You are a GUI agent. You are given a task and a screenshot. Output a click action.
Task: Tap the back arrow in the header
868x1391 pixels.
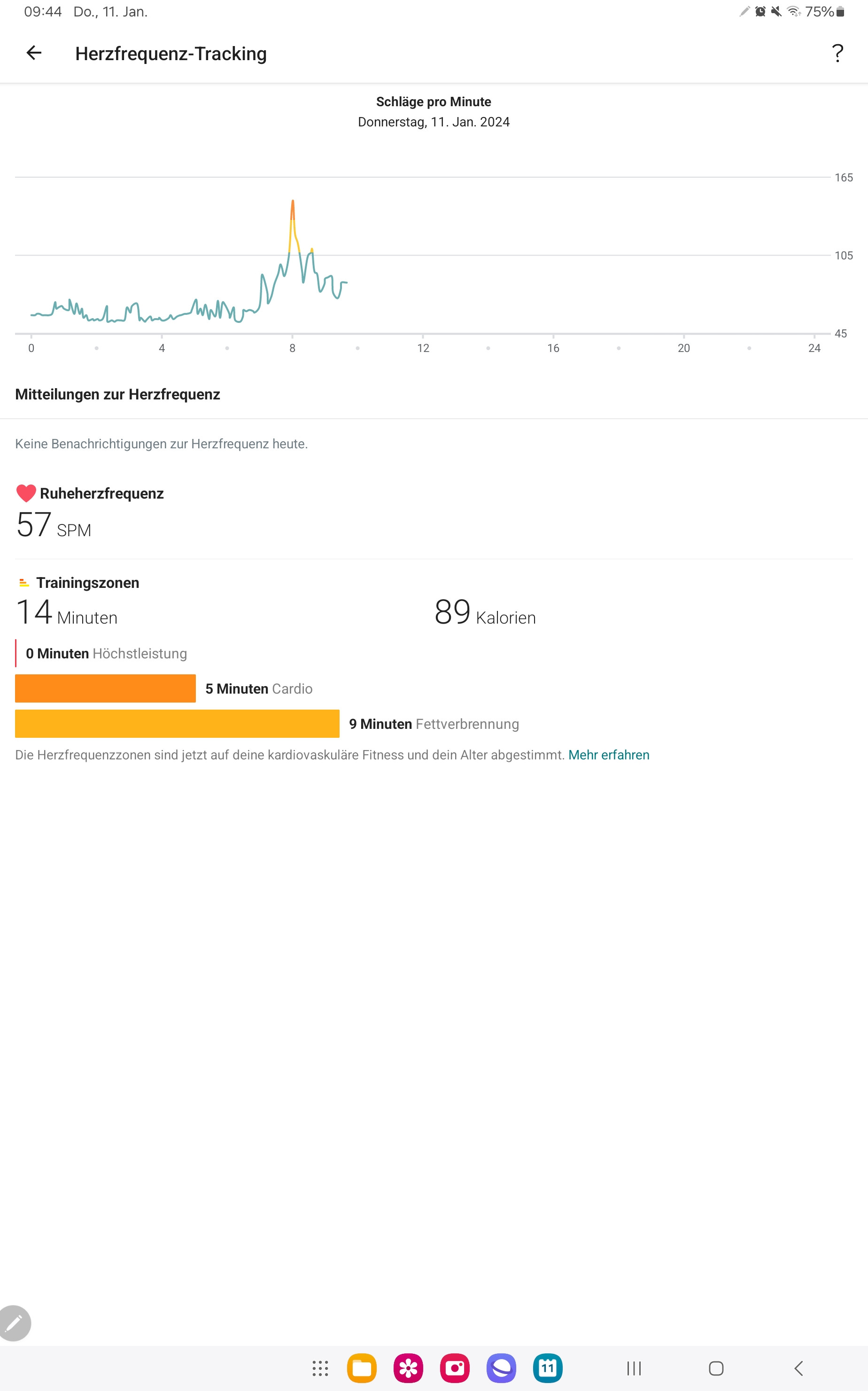[x=34, y=53]
